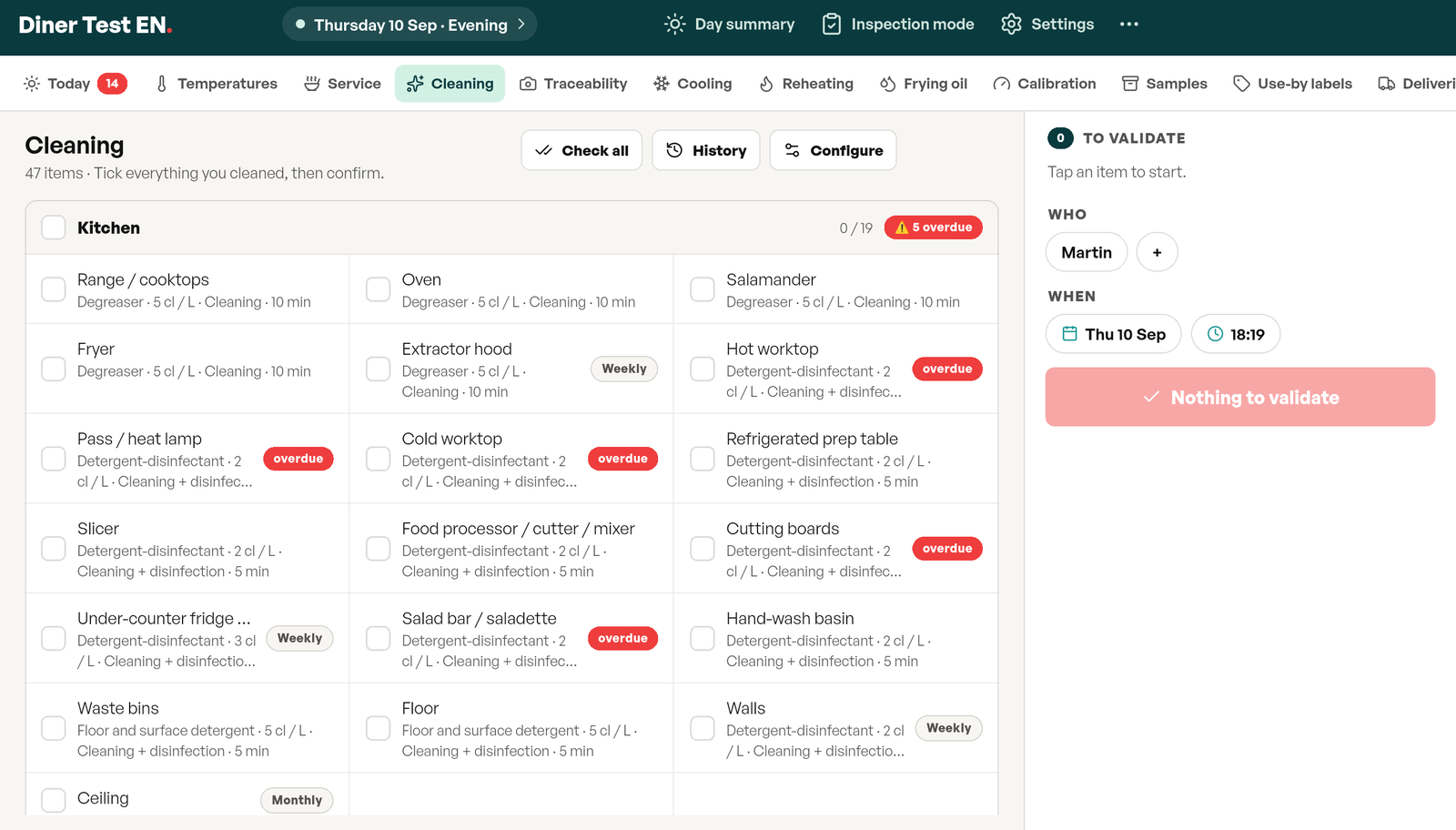The width and height of the screenshot is (1456, 830).
Task: Click the Deliveries truck icon
Action: click(1387, 84)
